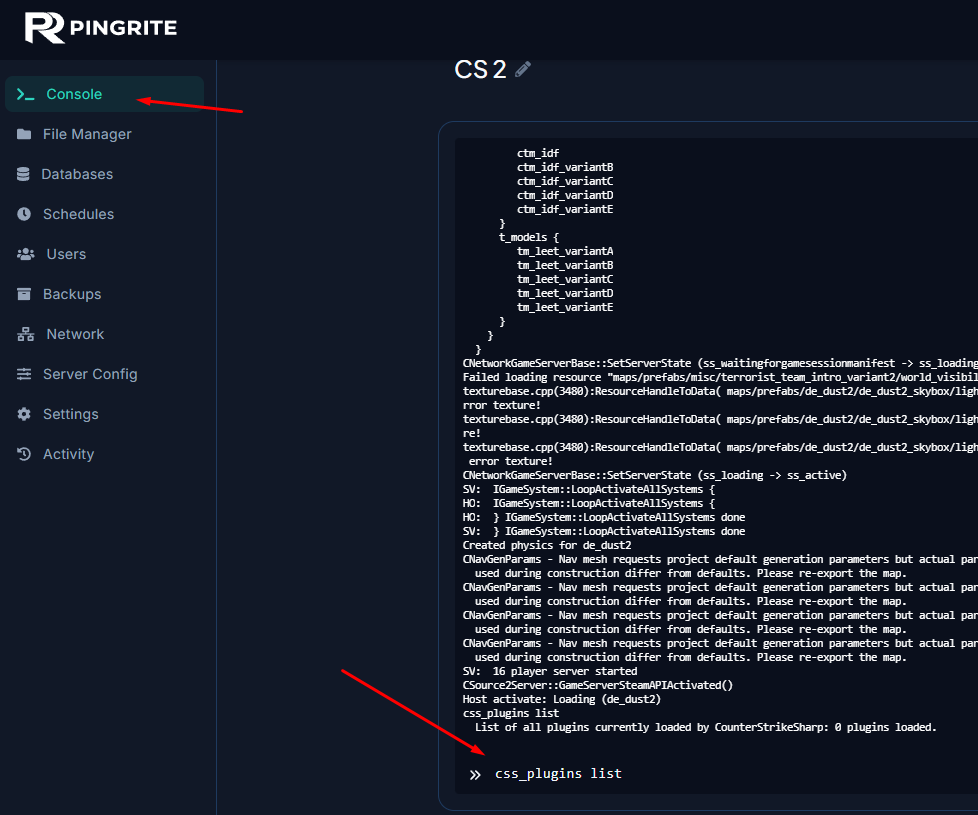Image resolution: width=978 pixels, height=815 pixels.
Task: Click the Server Config sliders icon
Action: [26, 374]
